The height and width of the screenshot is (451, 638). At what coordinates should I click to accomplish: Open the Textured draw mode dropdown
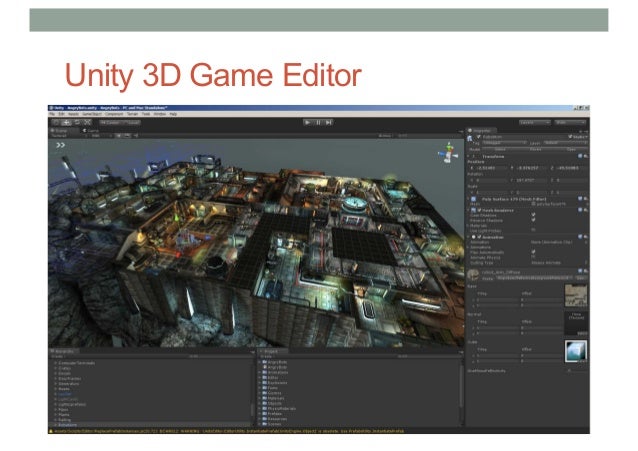tap(69, 136)
